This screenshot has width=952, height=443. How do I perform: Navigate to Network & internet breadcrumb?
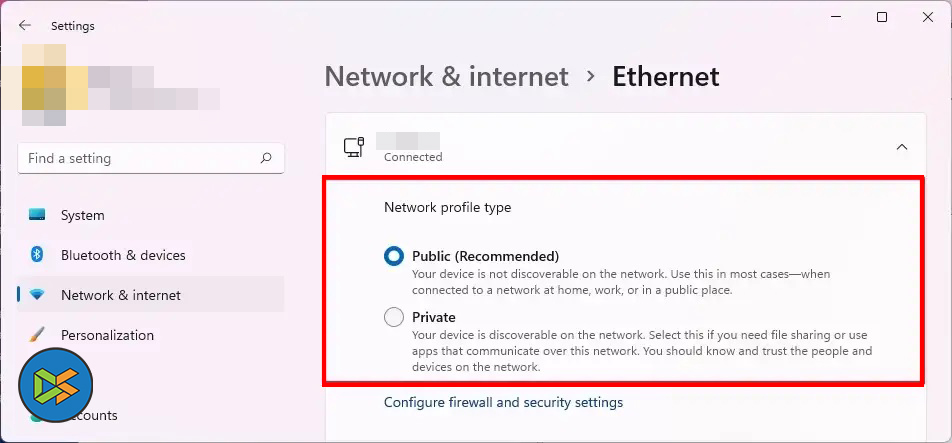click(x=446, y=76)
